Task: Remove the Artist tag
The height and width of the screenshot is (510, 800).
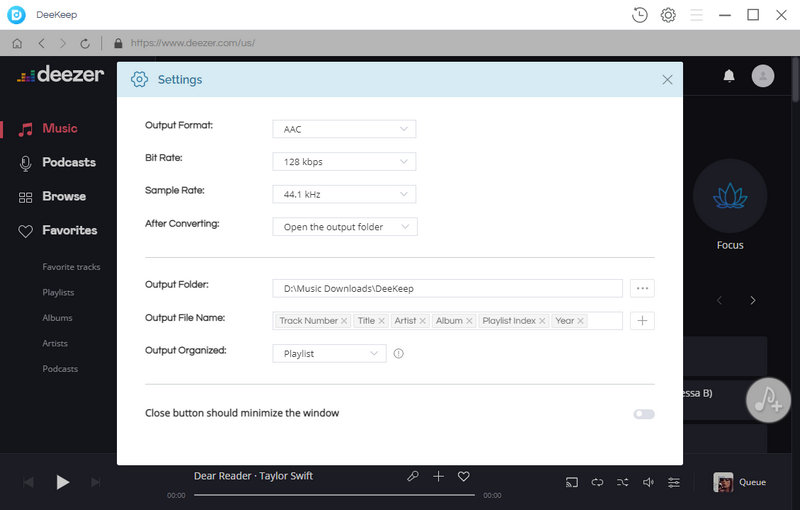Action: [422, 321]
